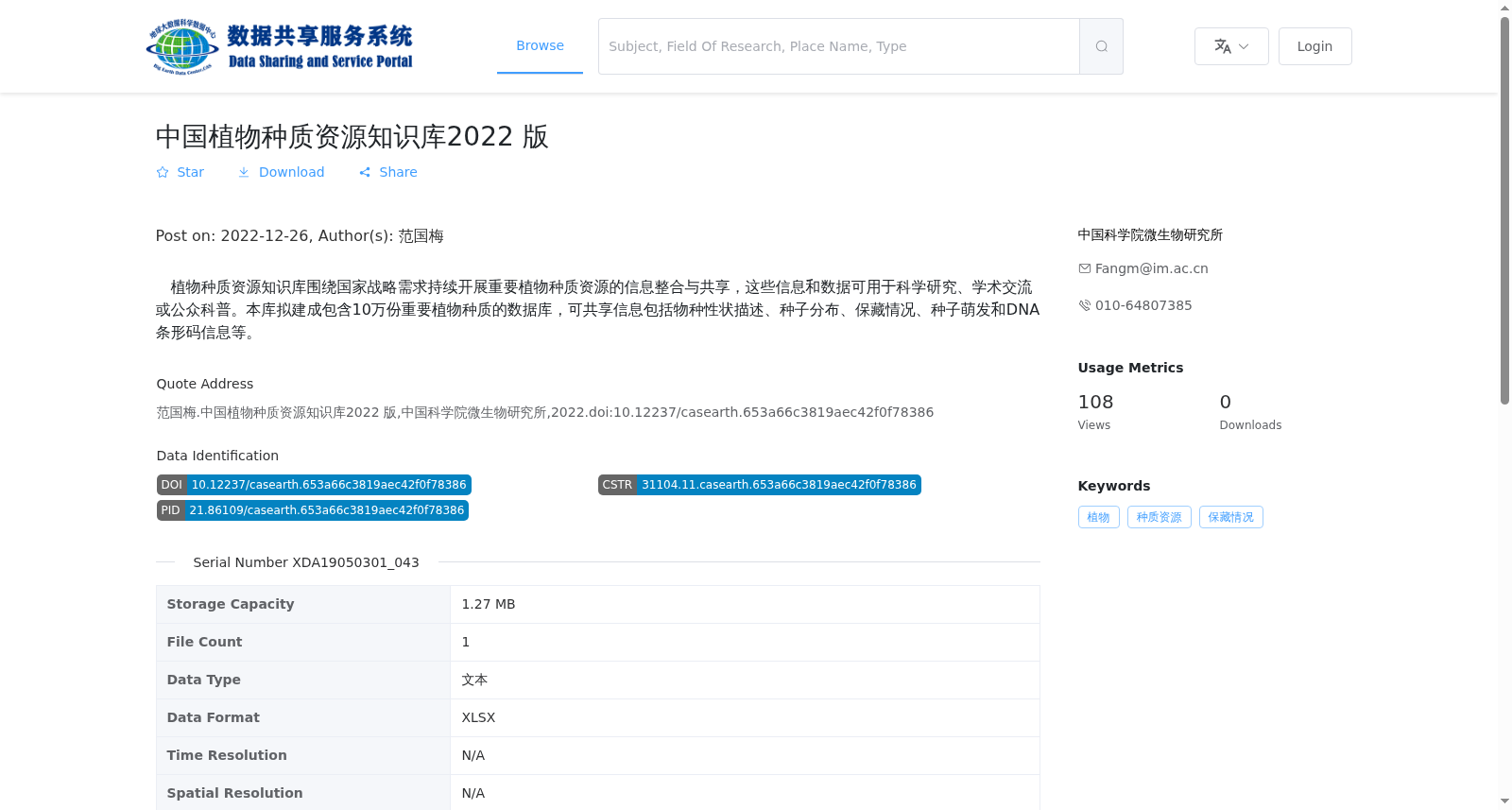
Task: Click the star icon beside Star
Action: (x=163, y=172)
